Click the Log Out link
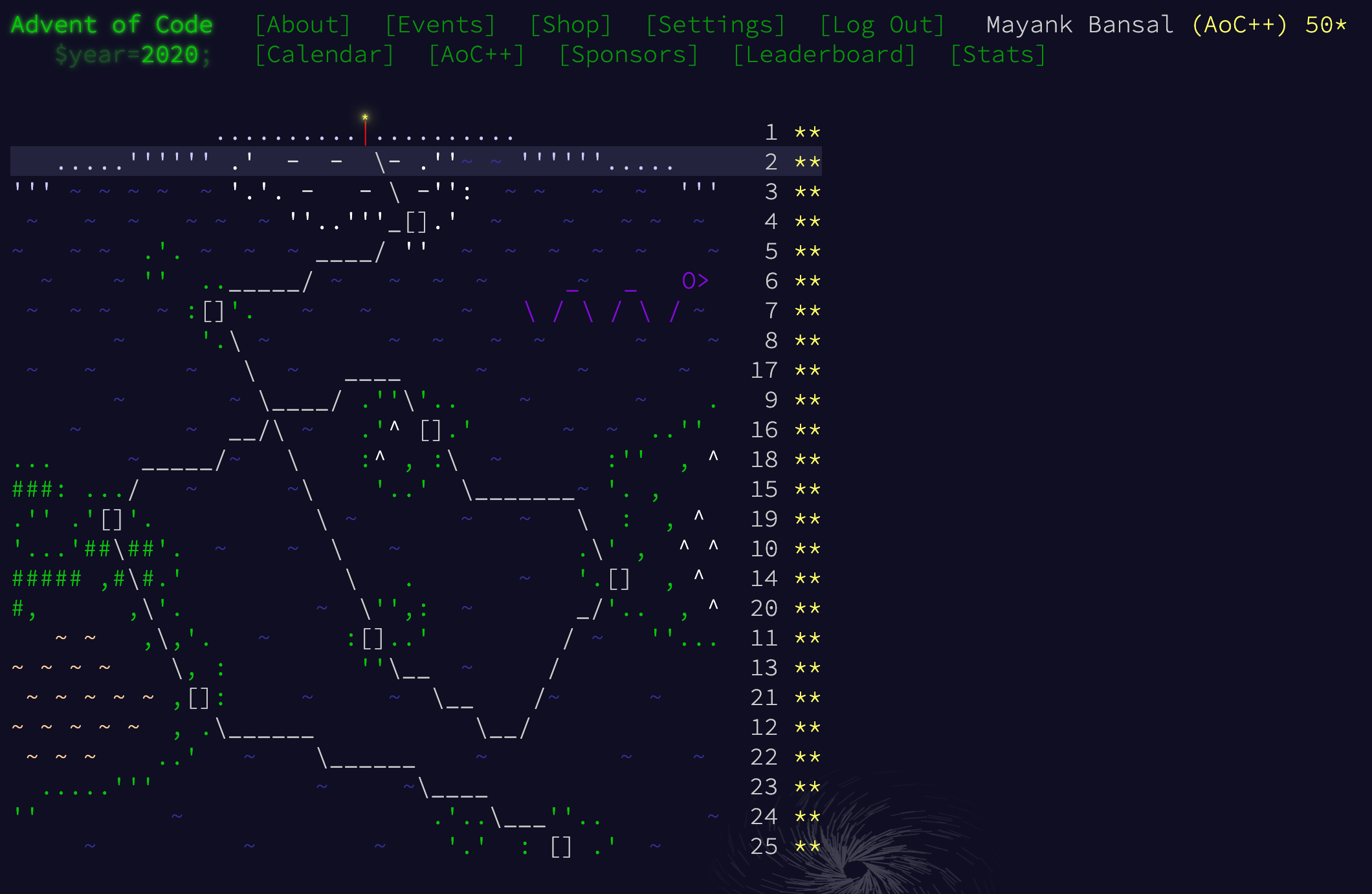The height and width of the screenshot is (894, 1372). point(882,25)
